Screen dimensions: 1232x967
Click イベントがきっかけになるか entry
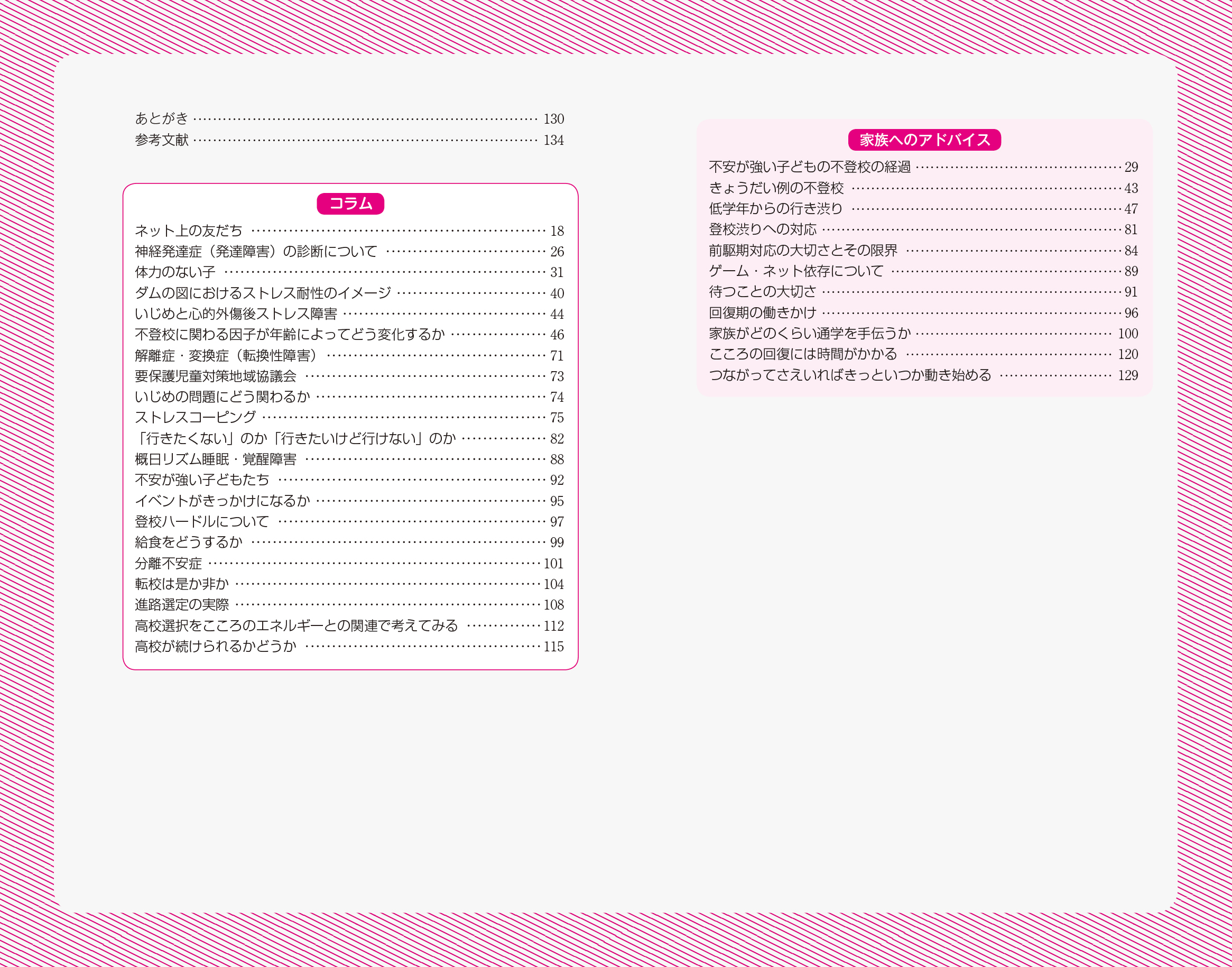[x=349, y=501]
